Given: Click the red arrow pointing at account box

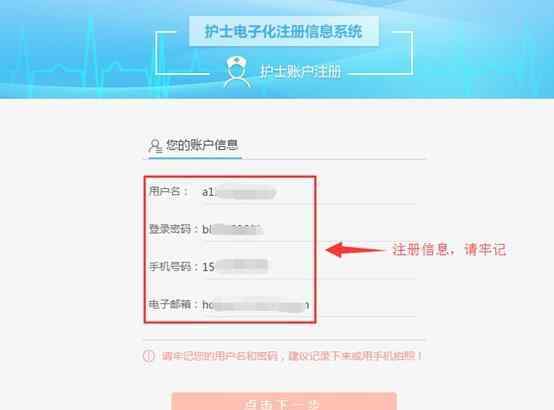Looking at the screenshot, I should point(355,250).
